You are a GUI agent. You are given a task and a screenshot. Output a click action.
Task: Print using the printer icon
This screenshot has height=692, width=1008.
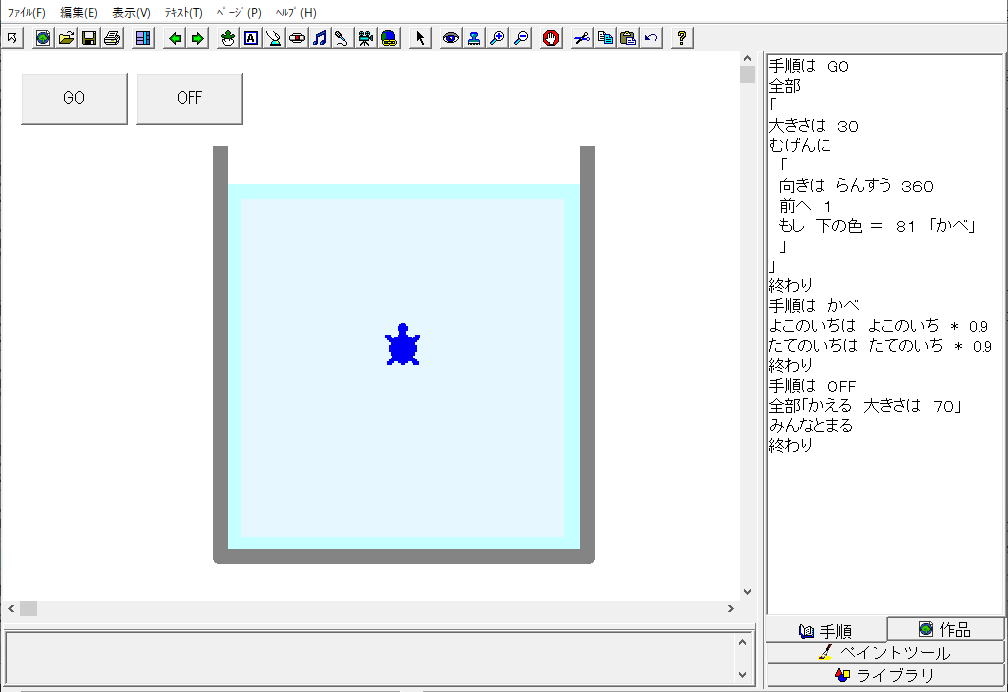[x=112, y=38]
